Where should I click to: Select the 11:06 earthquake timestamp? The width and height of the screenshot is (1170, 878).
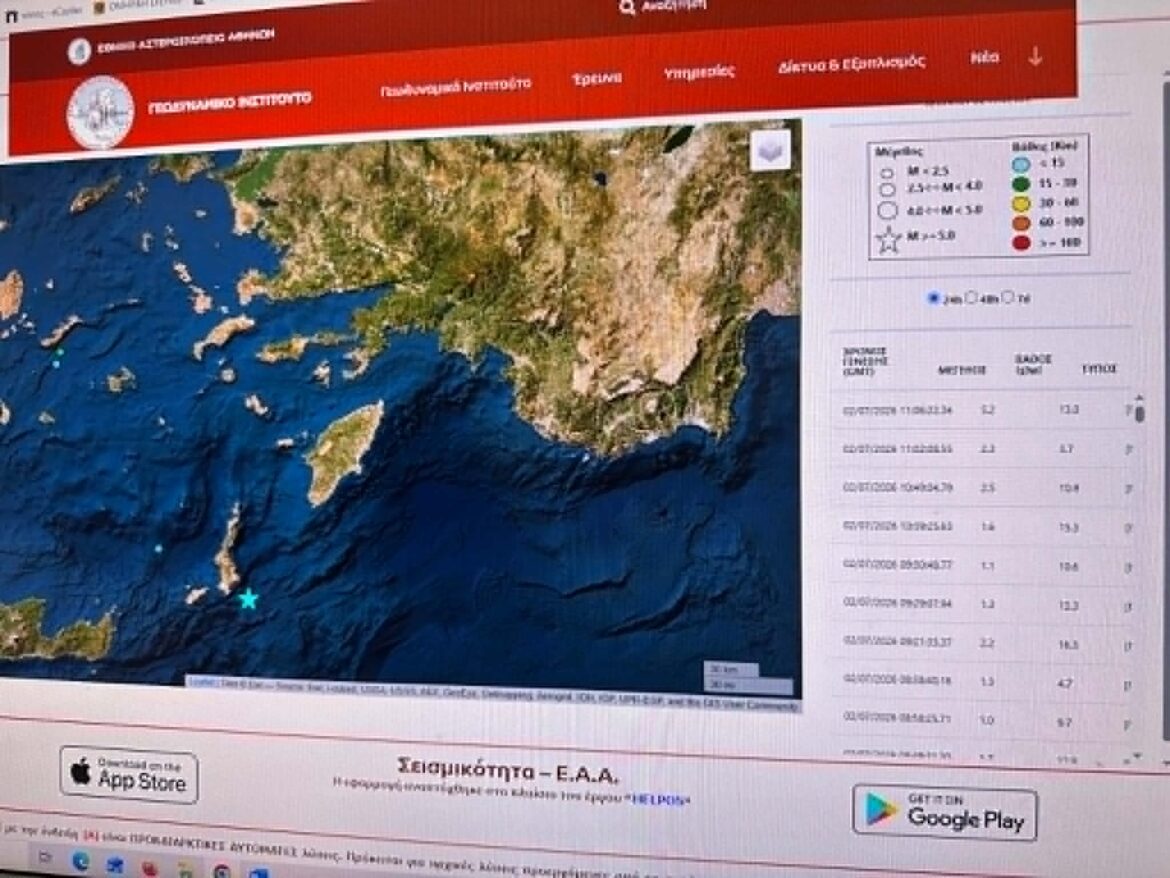point(898,410)
